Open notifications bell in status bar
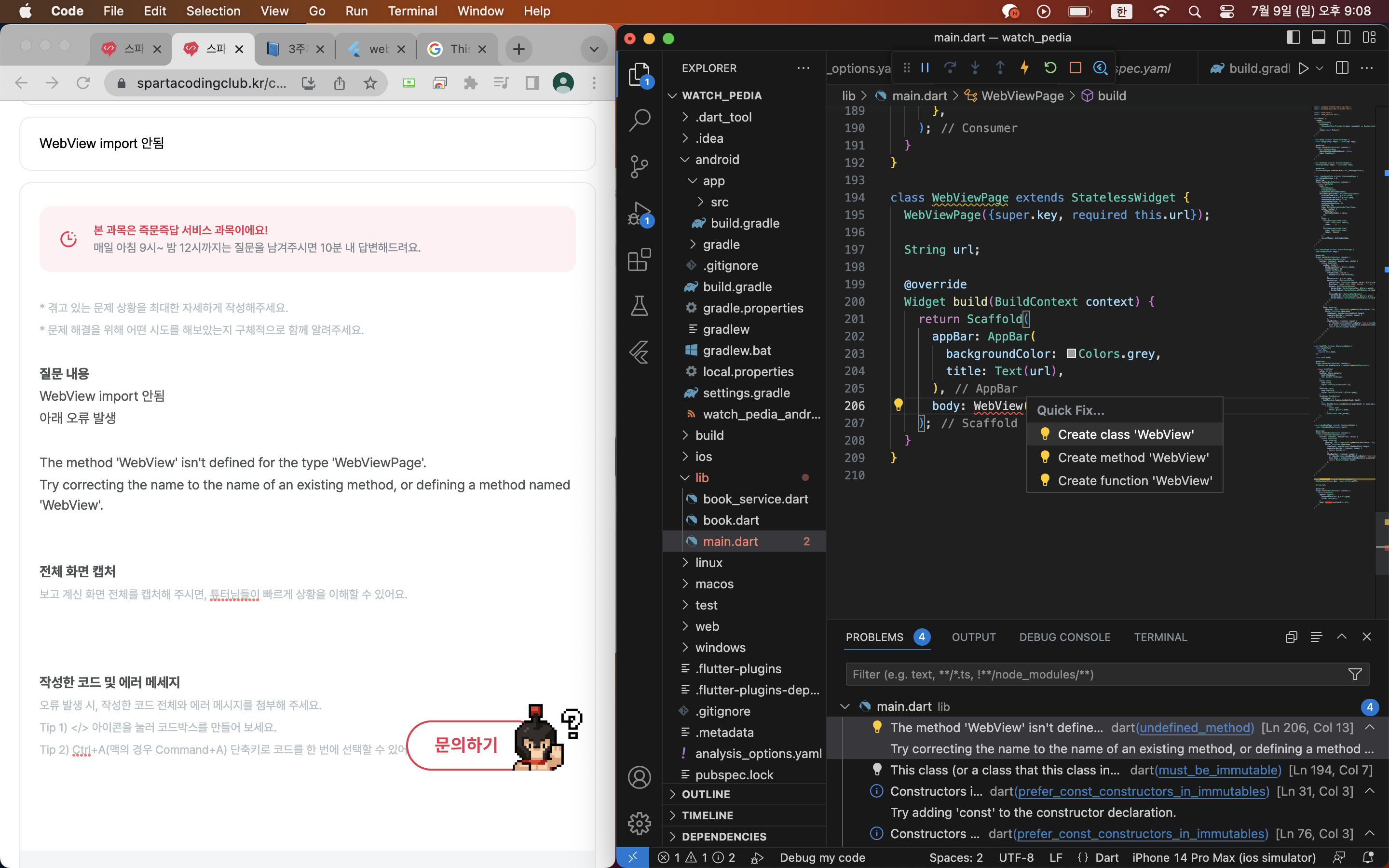This screenshot has width=1389, height=868. tap(1368, 857)
